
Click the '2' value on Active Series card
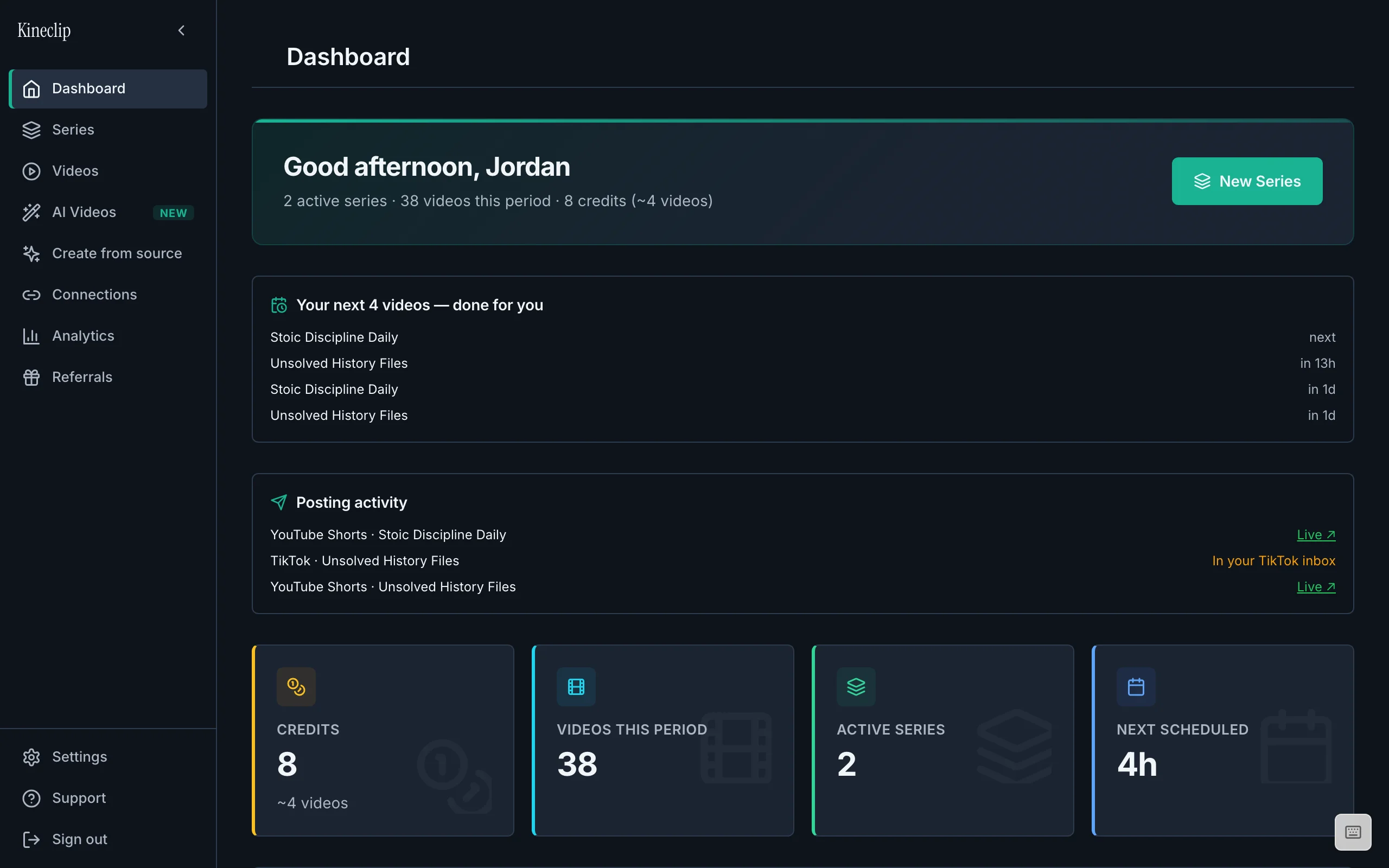coord(846,764)
